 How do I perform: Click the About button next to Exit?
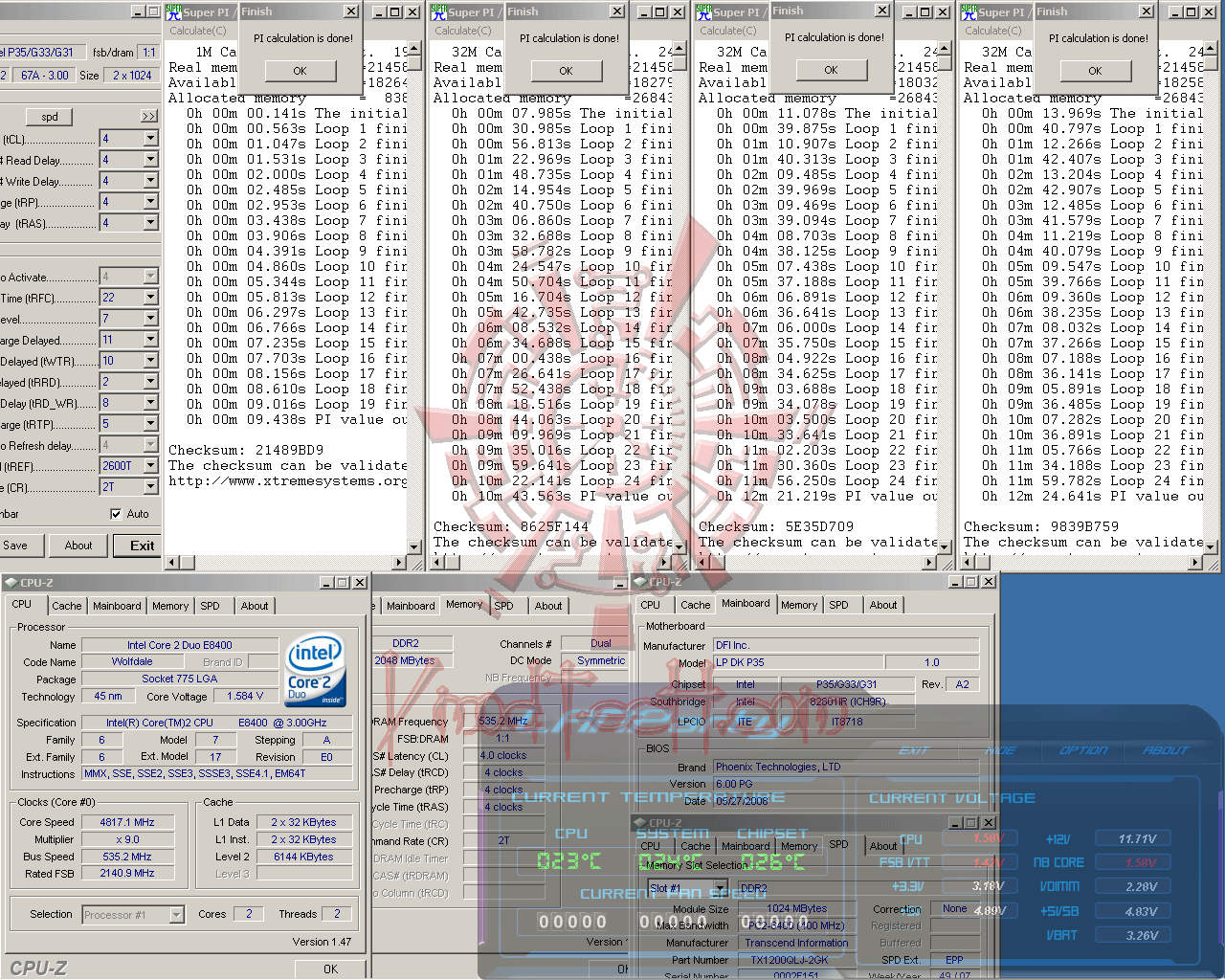78,546
